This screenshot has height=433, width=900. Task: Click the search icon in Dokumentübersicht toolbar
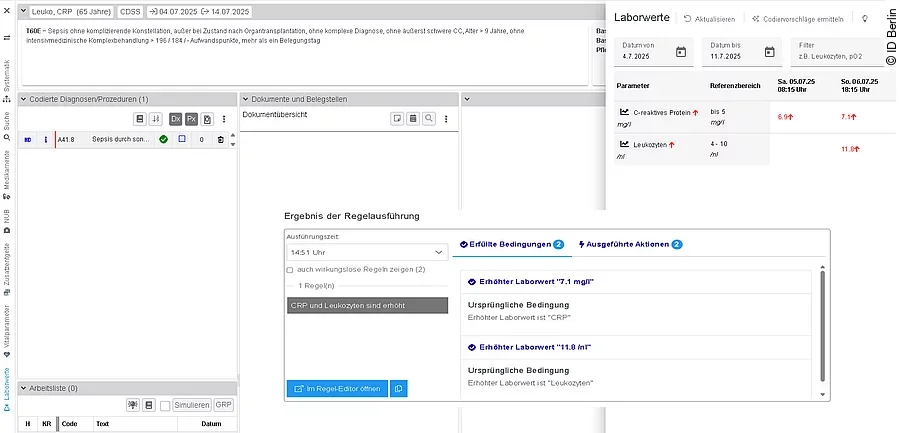(x=428, y=118)
